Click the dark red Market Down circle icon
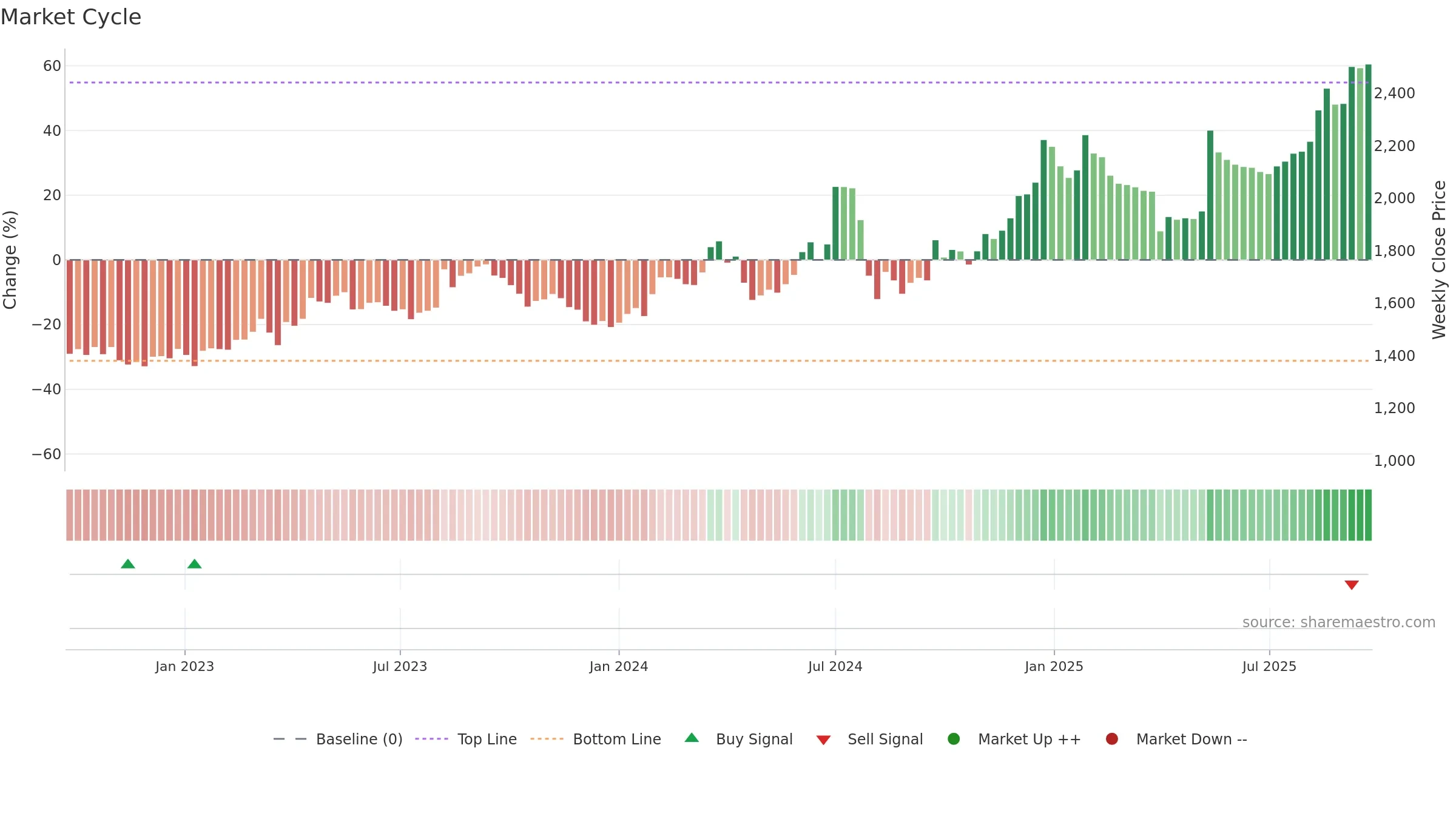Screen dimensions: 1456x819 (1112, 739)
